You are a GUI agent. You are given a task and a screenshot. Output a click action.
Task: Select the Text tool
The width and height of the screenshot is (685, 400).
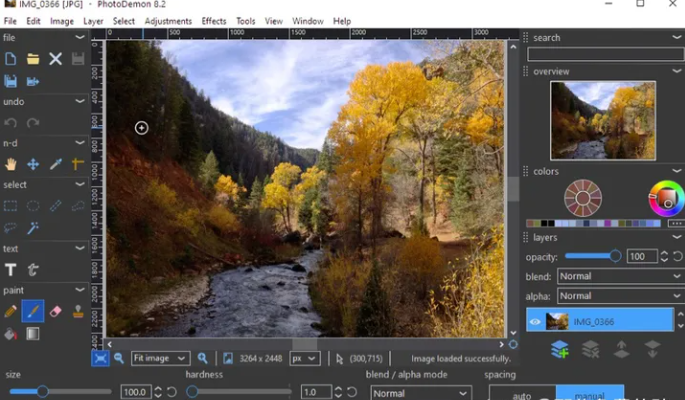[11, 269]
